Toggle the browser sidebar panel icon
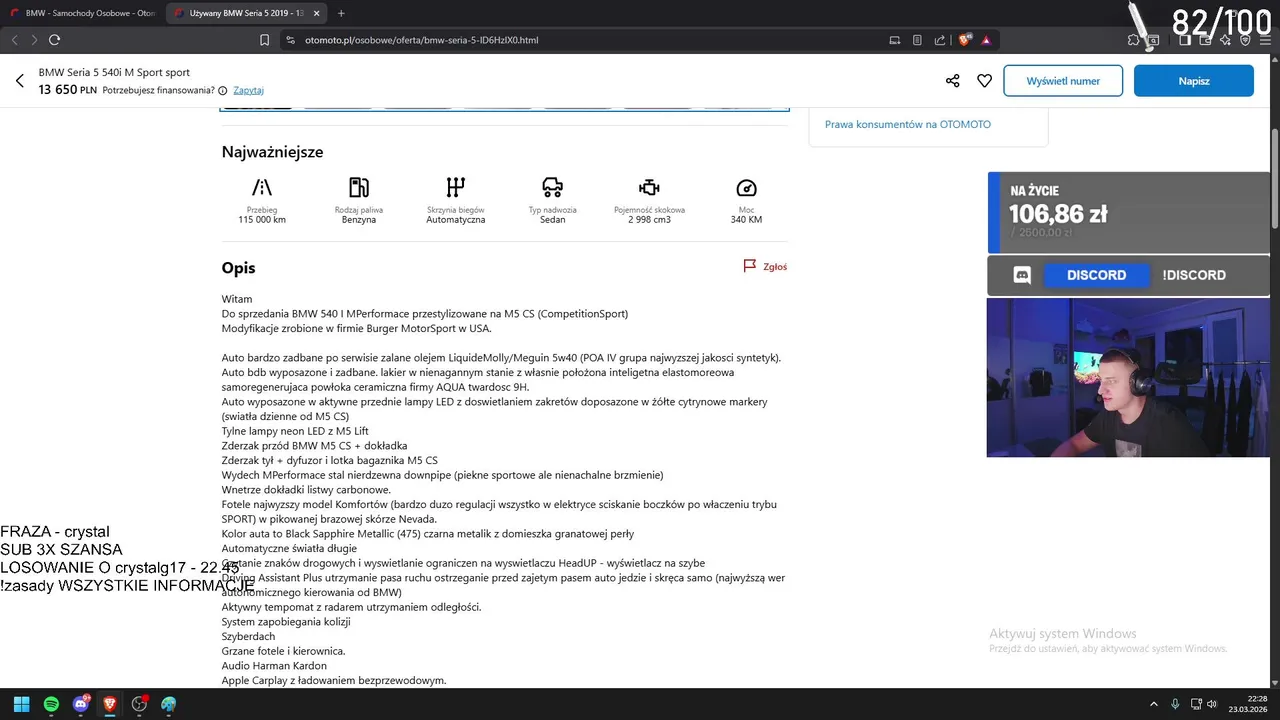Screen dimensions: 1280x720 (x=1185, y=40)
